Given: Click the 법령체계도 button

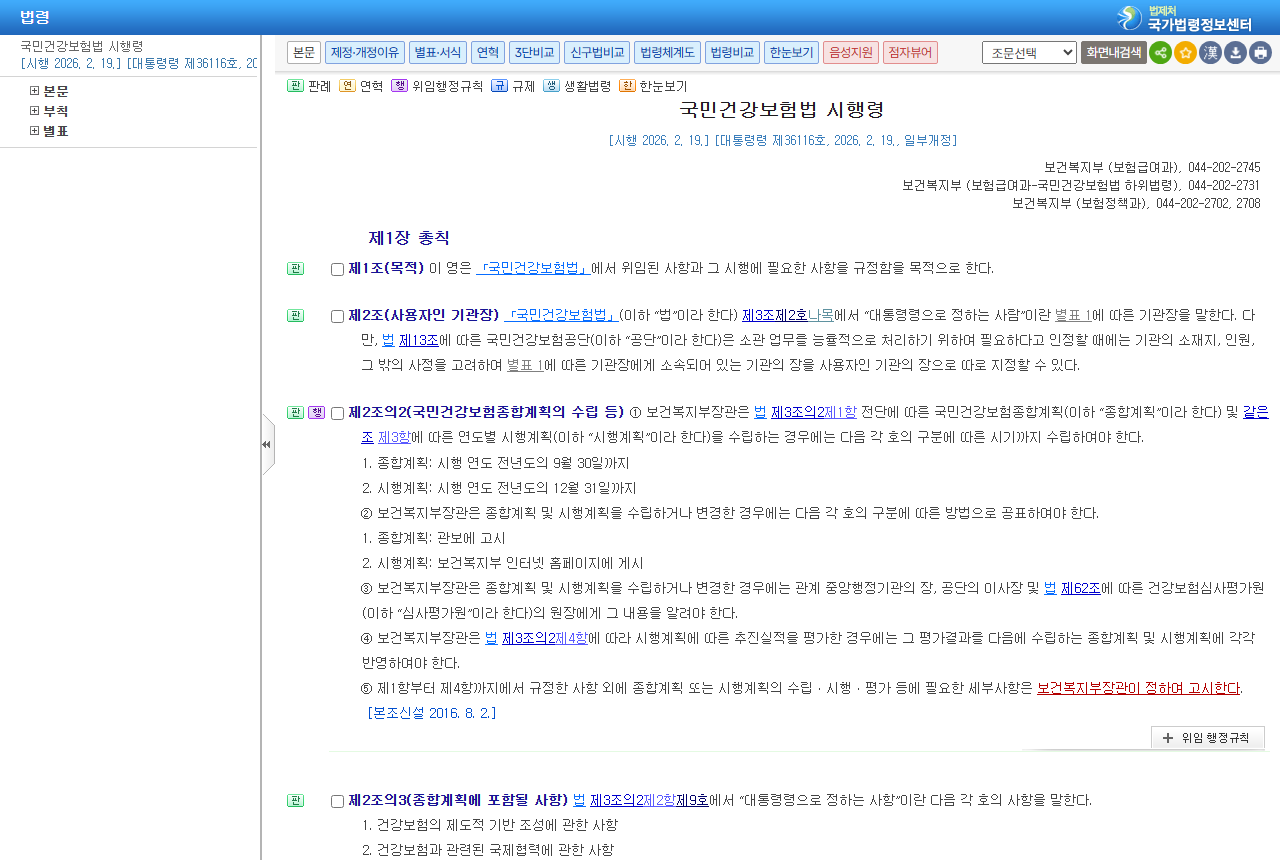Looking at the screenshot, I should pos(667,52).
